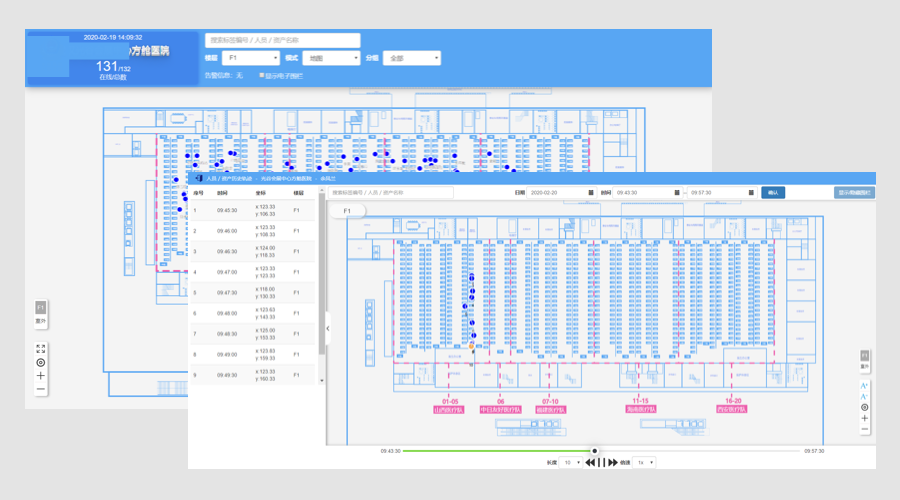Click the locate target icon on left map
The image size is (900, 500).
[x=41, y=362]
